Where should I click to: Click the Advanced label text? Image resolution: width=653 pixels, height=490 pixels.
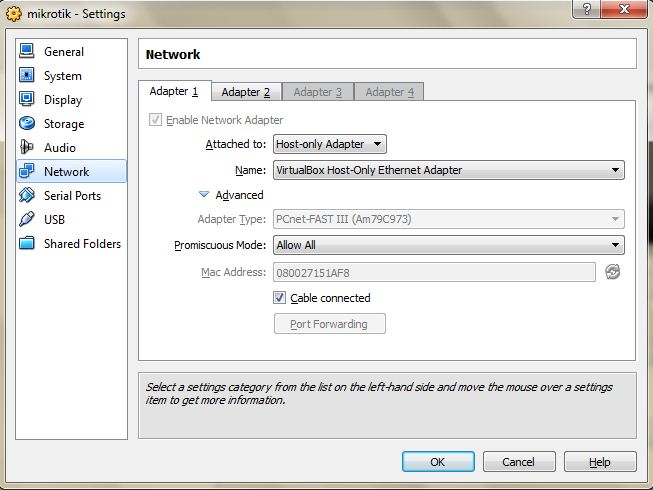(239, 195)
